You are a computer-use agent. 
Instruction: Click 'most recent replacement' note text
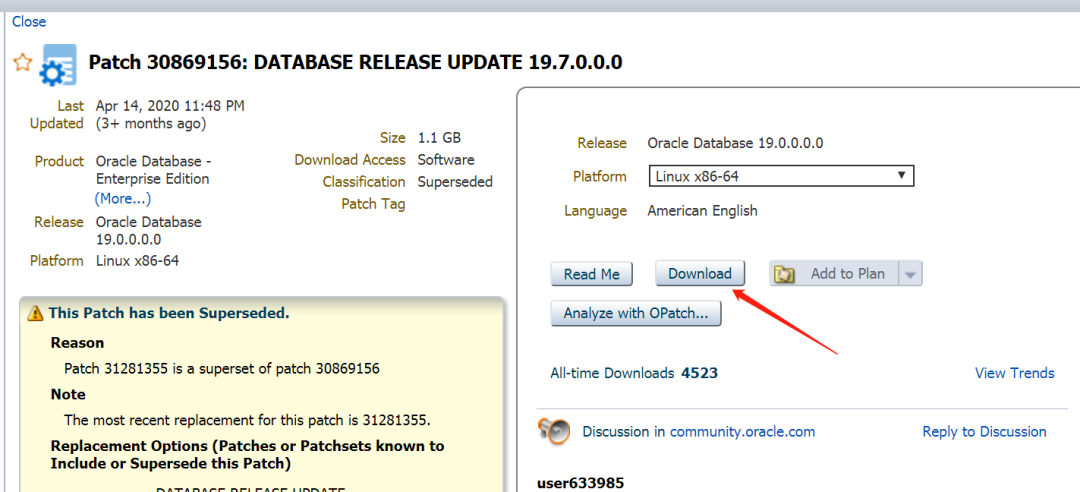click(x=248, y=420)
